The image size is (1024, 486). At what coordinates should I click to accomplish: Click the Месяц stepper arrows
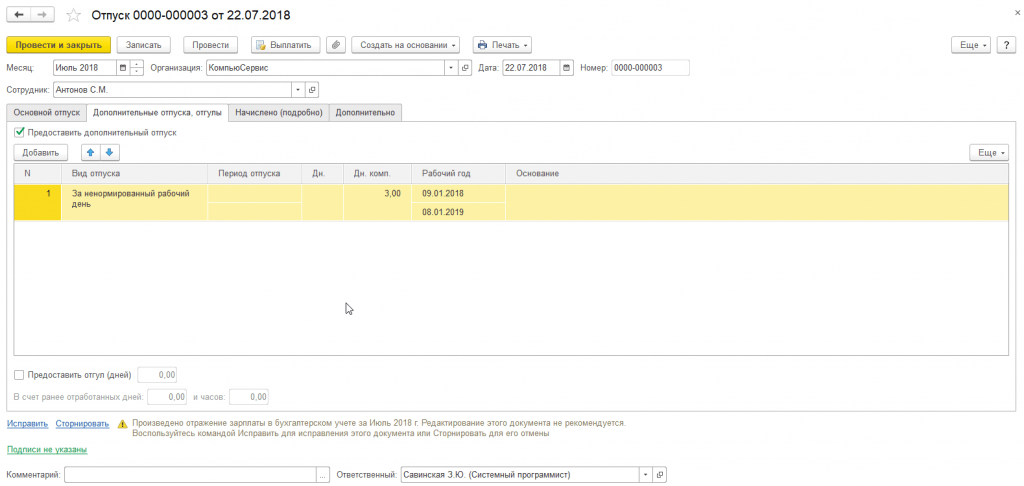(137, 67)
